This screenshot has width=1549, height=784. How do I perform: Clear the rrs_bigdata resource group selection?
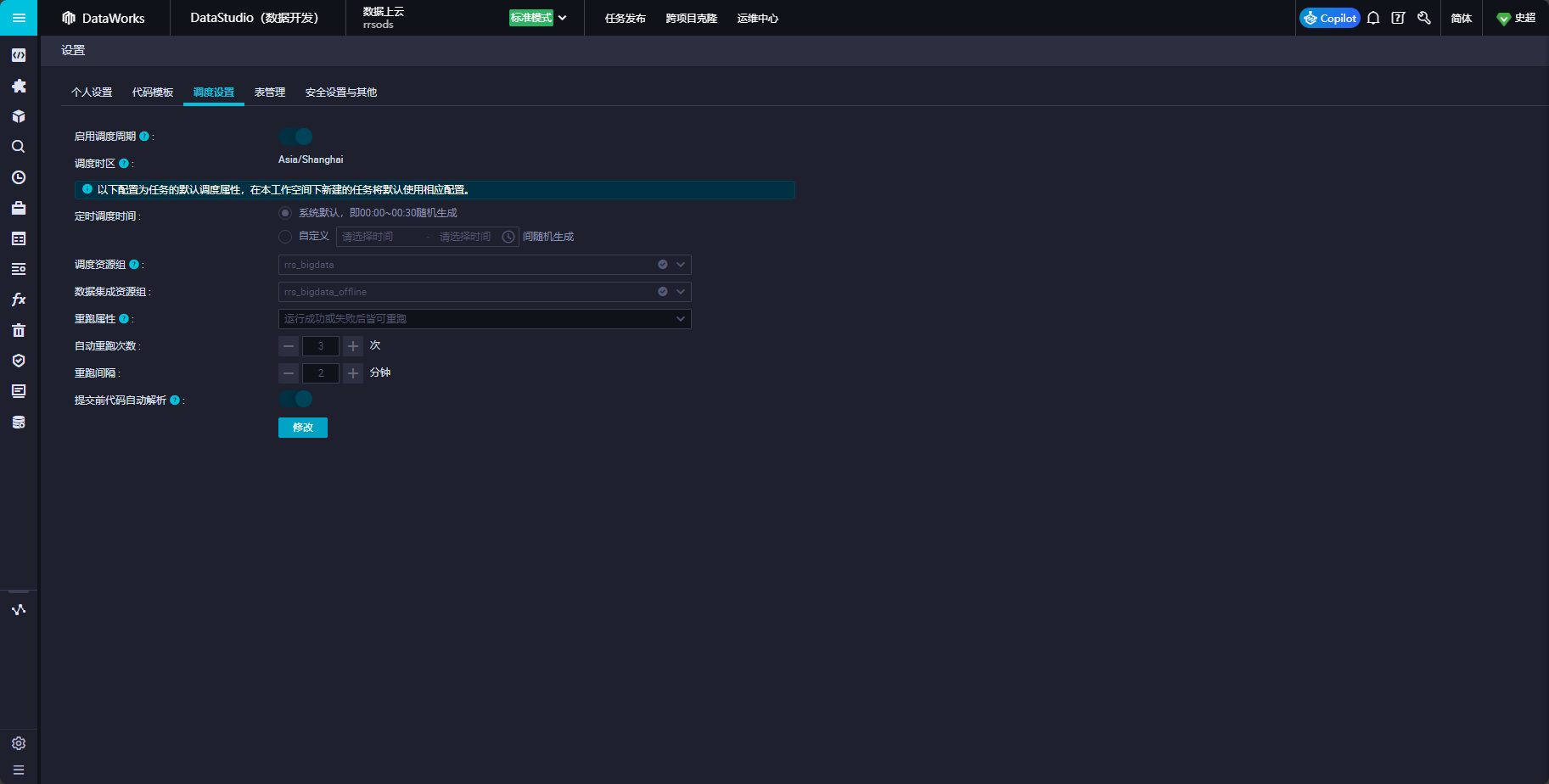pos(663,265)
